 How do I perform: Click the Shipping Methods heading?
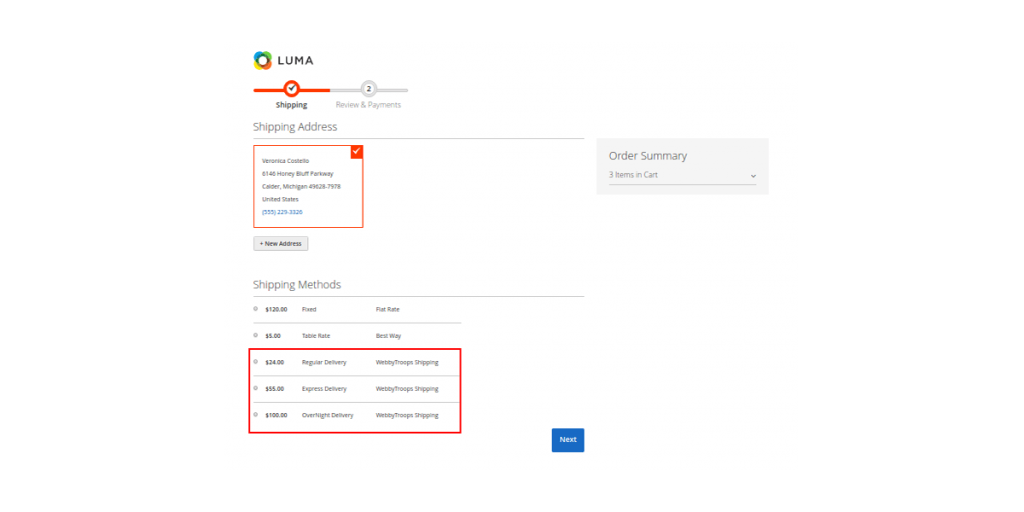click(x=297, y=285)
